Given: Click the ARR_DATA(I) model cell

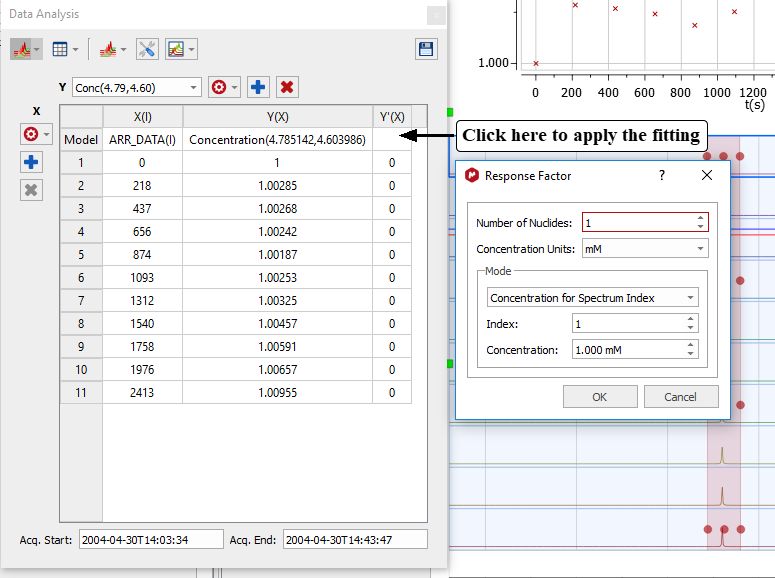Looking at the screenshot, I should pyautogui.click(x=142, y=140).
